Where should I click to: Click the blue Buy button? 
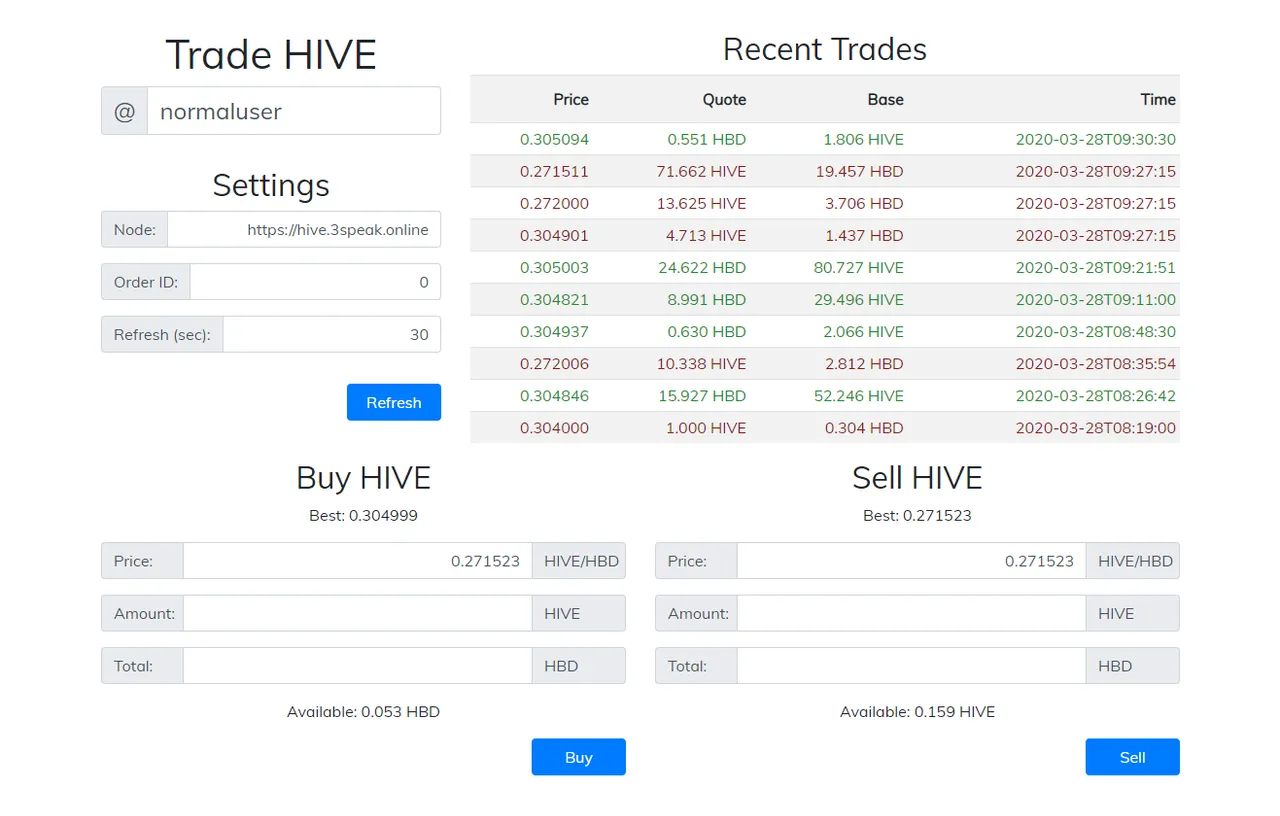(578, 757)
